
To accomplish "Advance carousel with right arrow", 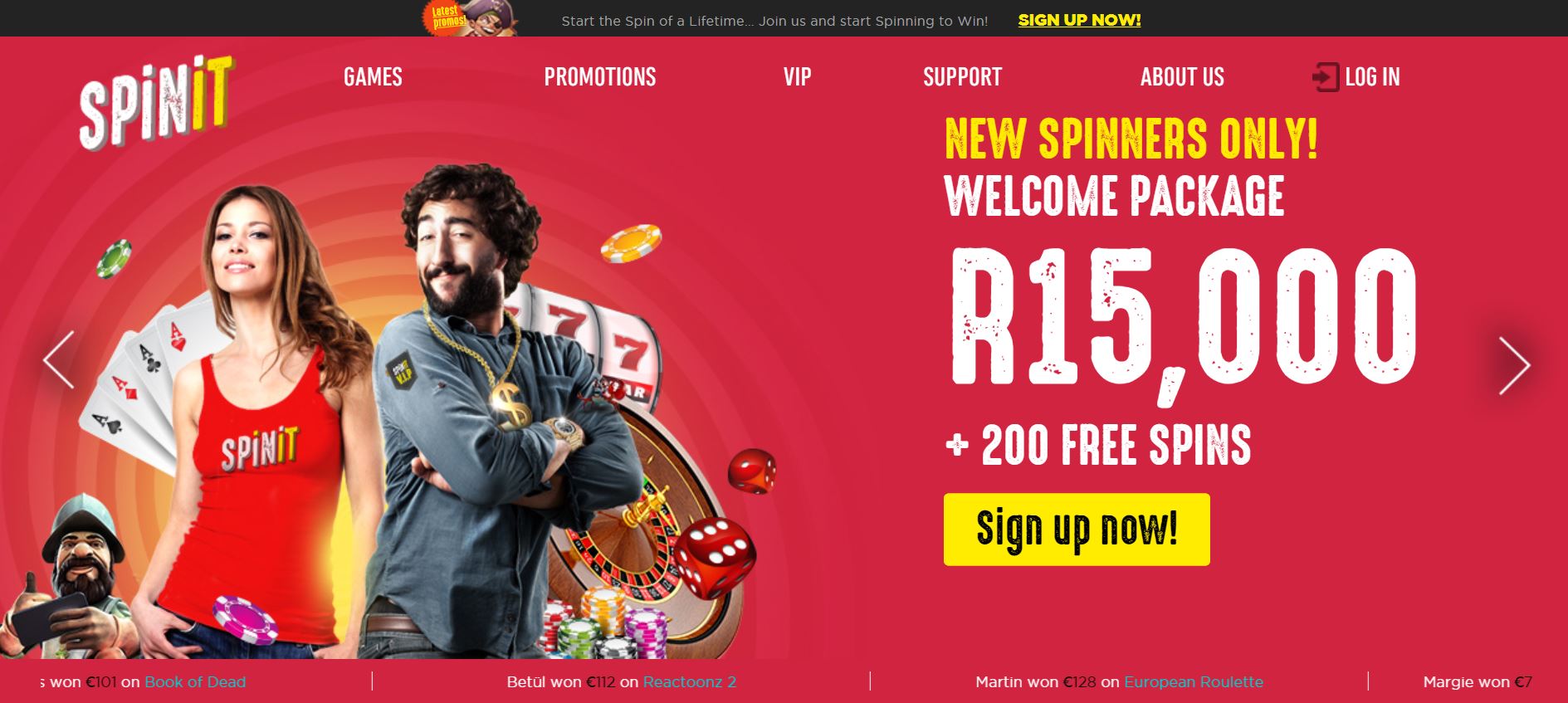I will point(1514,365).
